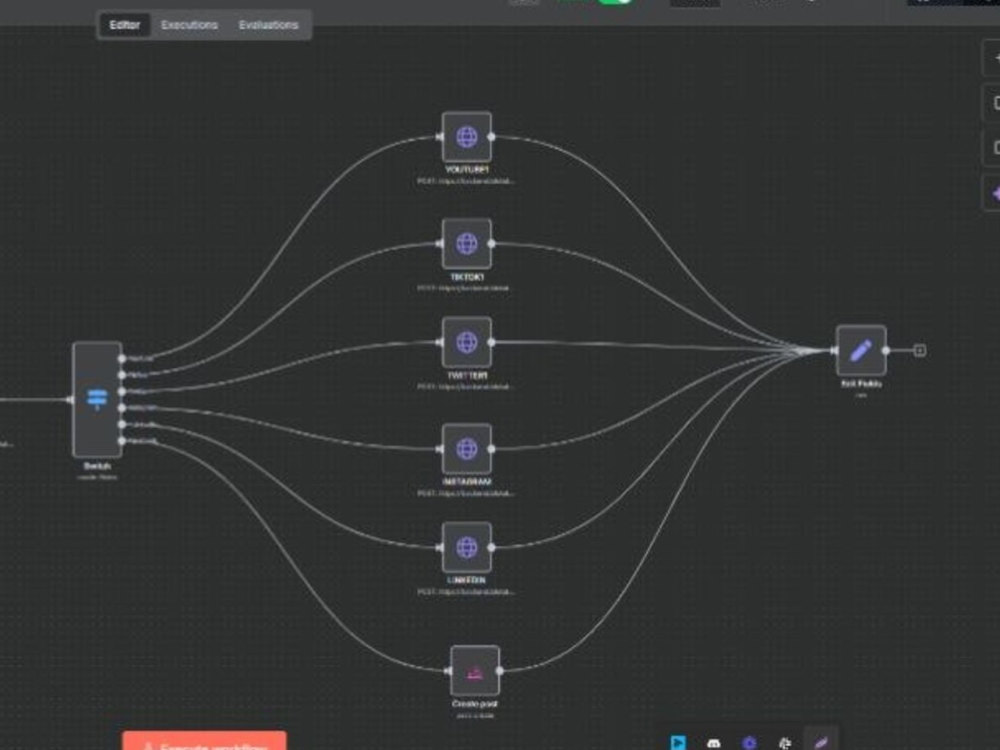
Task: Click the Create post node input connector
Action: [x=448, y=671]
